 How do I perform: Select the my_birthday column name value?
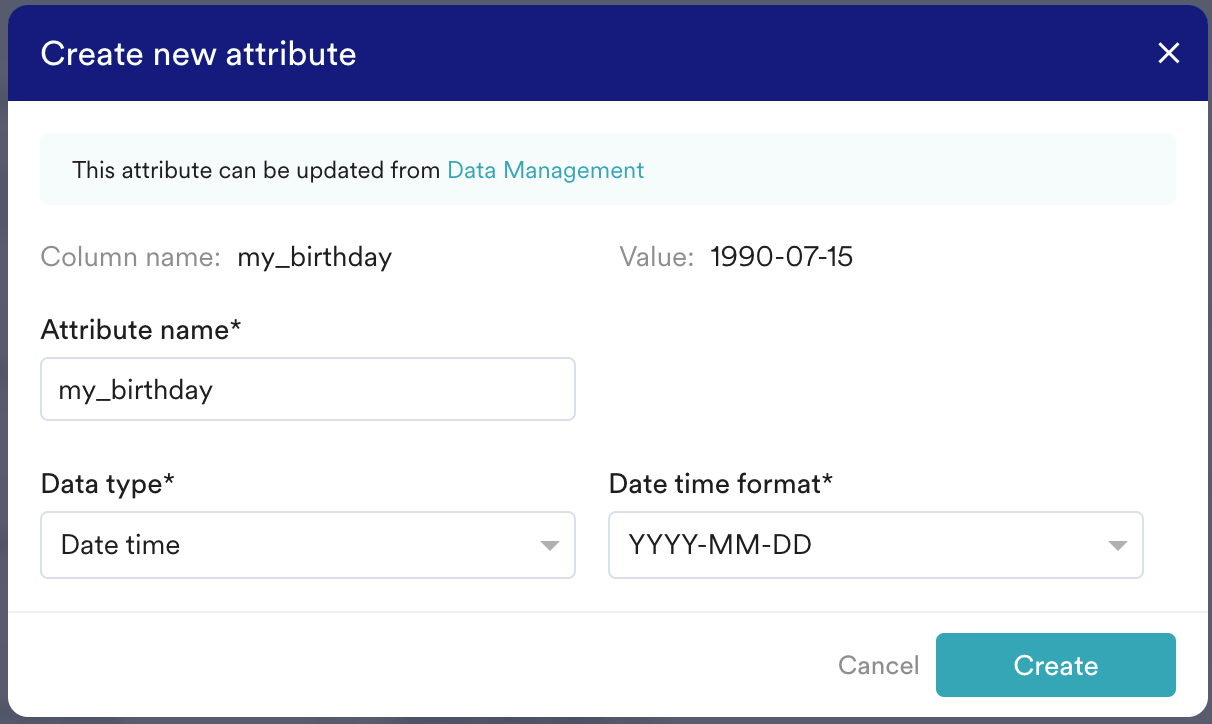click(x=314, y=258)
